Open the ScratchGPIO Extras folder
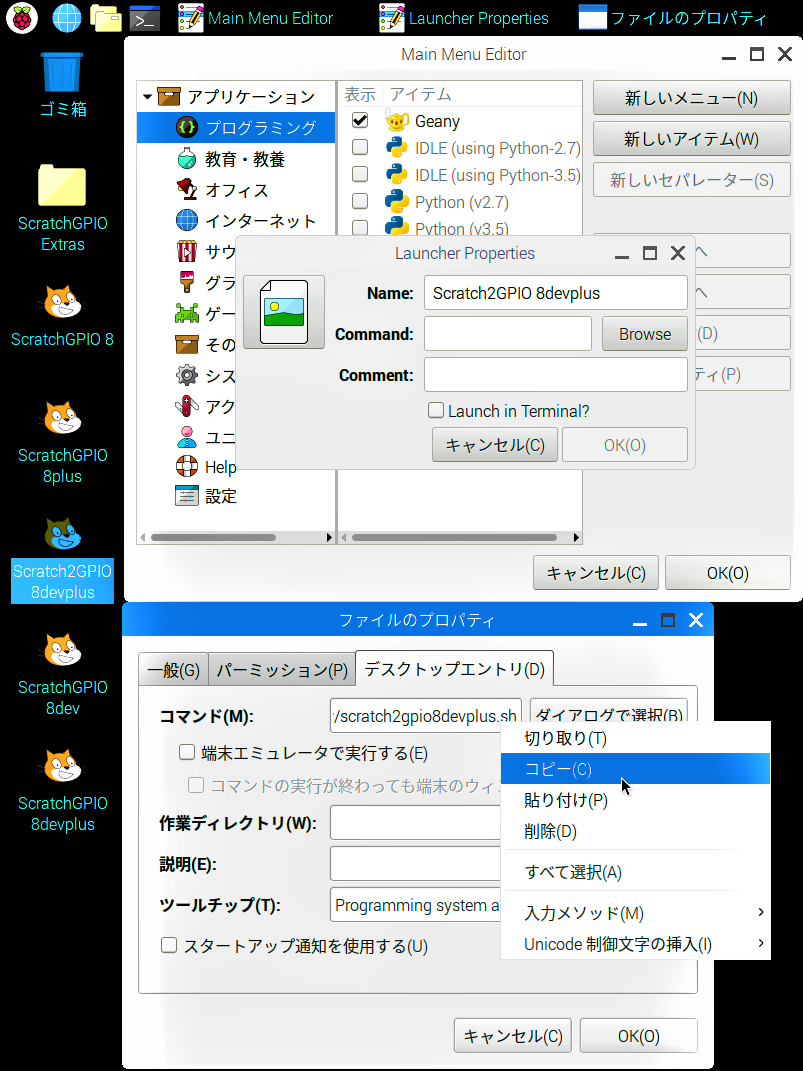The height and width of the screenshot is (1071, 803). pos(62,208)
